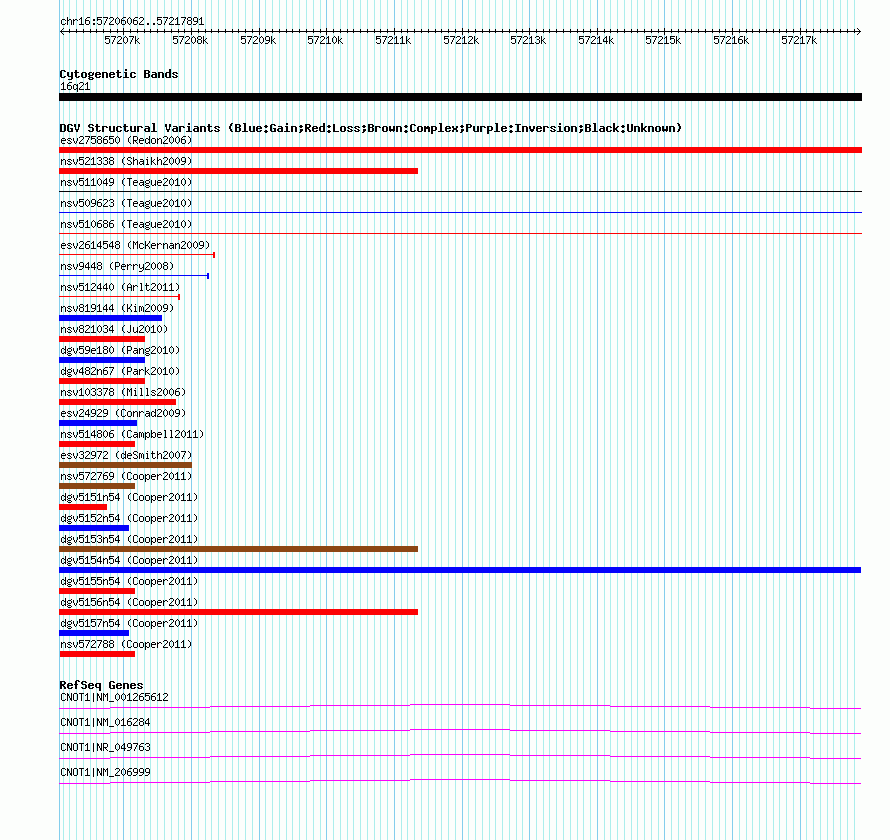
Task: Select the nsv521338 (Shaikh2009) red loss bar
Action: [238, 171]
